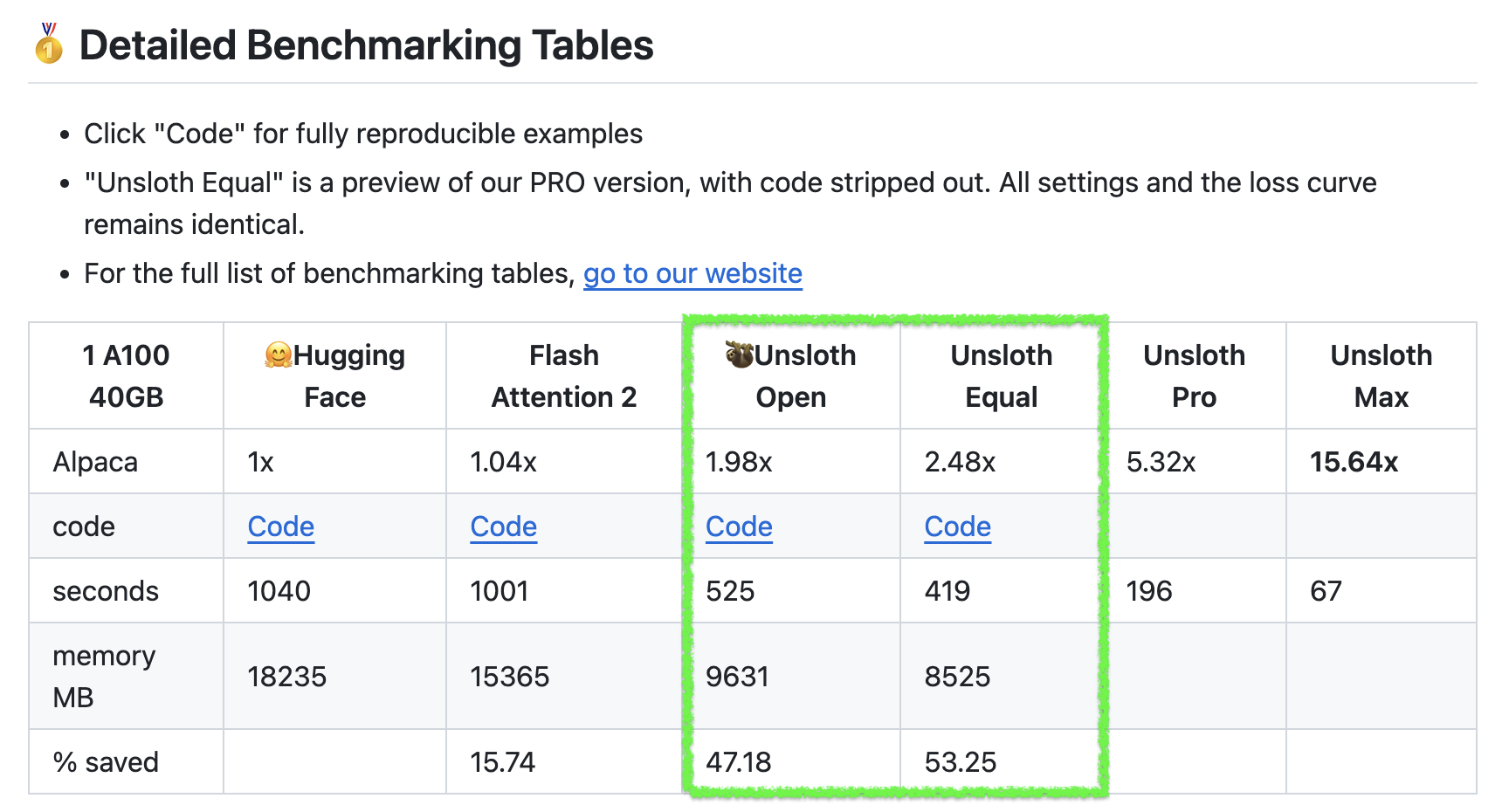1509x812 pixels.
Task: Click 'For the full list of benchmarking tables' text
Action: click(330, 273)
